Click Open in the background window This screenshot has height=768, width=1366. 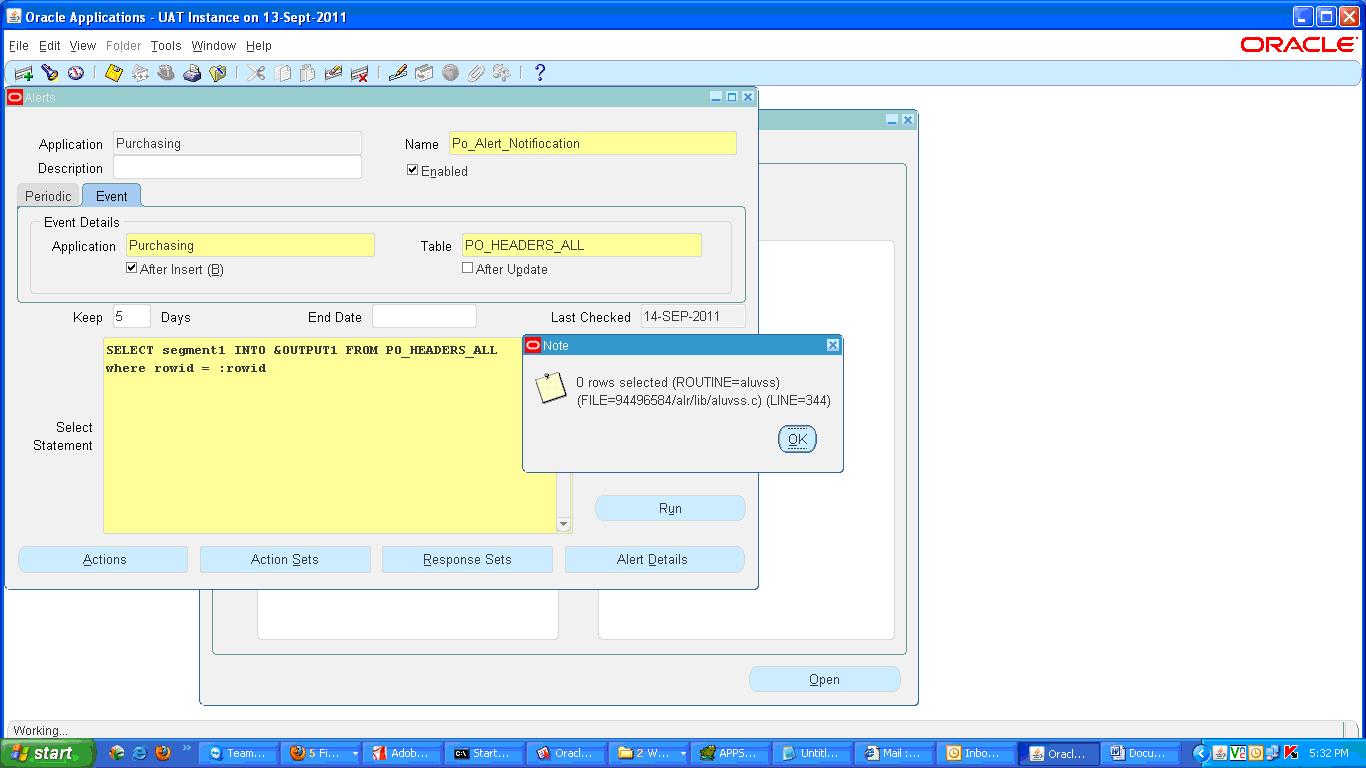tap(824, 679)
